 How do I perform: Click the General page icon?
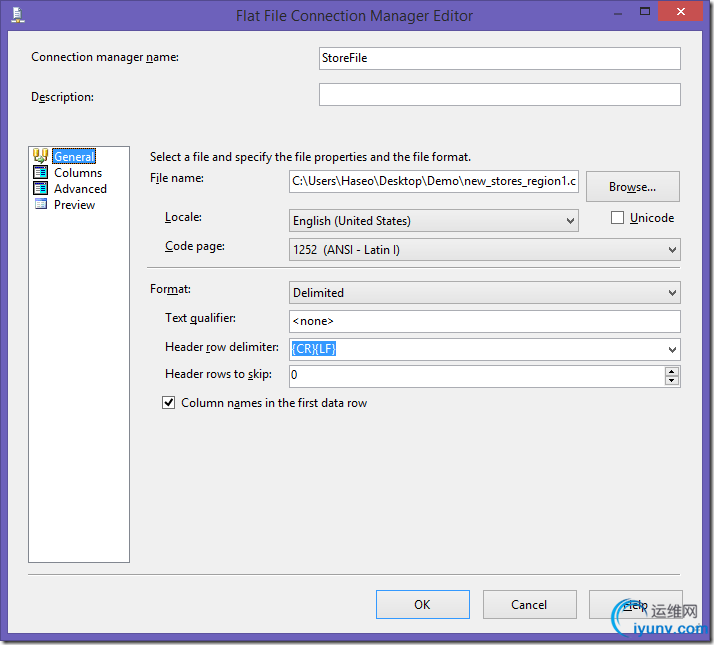pyautogui.click(x=40, y=156)
